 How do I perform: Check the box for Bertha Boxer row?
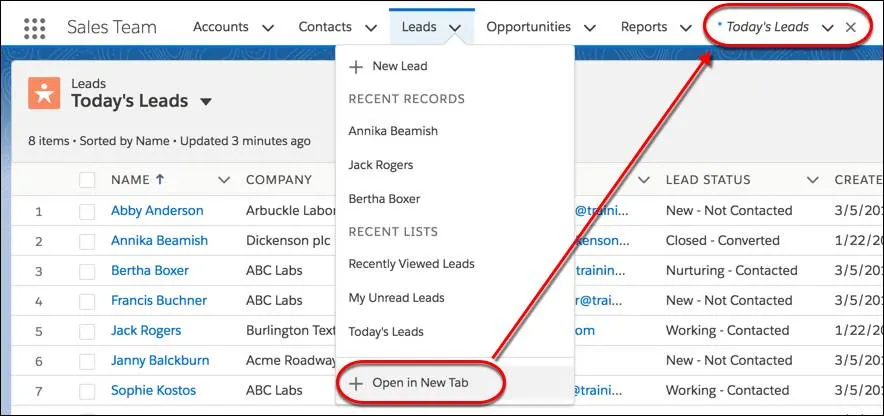click(x=87, y=272)
